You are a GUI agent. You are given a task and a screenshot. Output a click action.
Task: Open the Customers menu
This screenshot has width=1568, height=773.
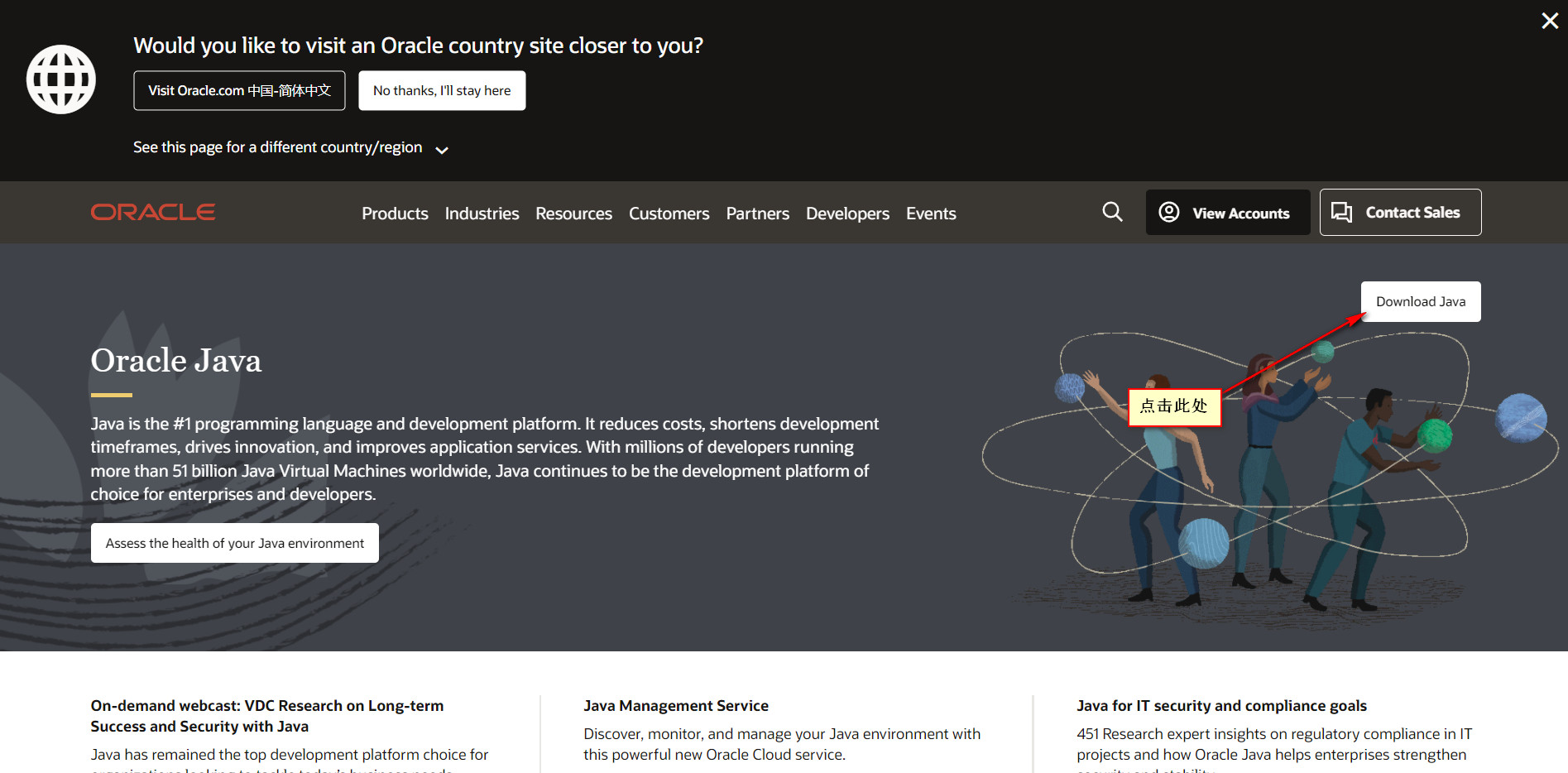[x=669, y=214]
